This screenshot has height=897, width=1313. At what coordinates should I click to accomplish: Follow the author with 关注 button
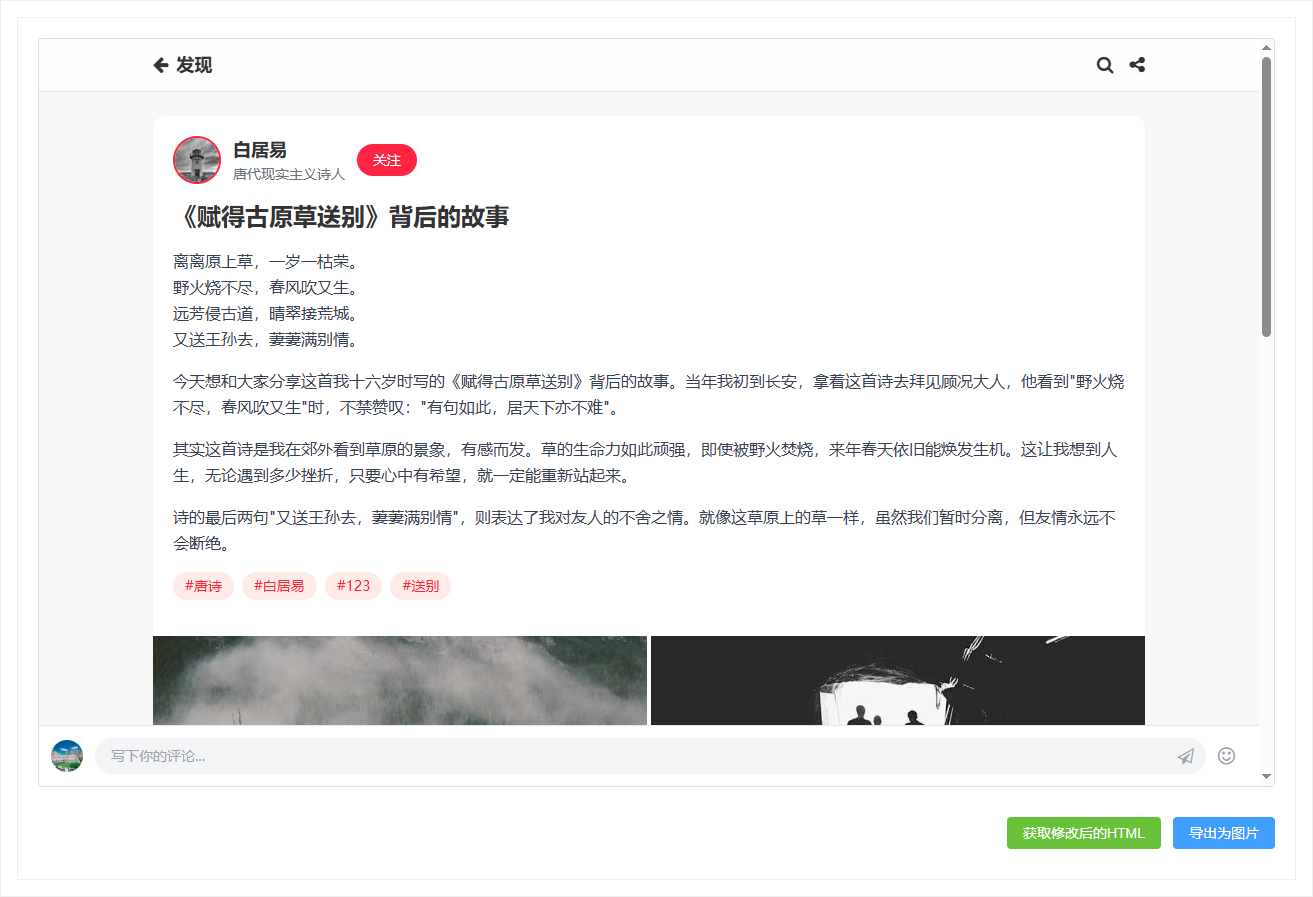pyautogui.click(x=387, y=160)
